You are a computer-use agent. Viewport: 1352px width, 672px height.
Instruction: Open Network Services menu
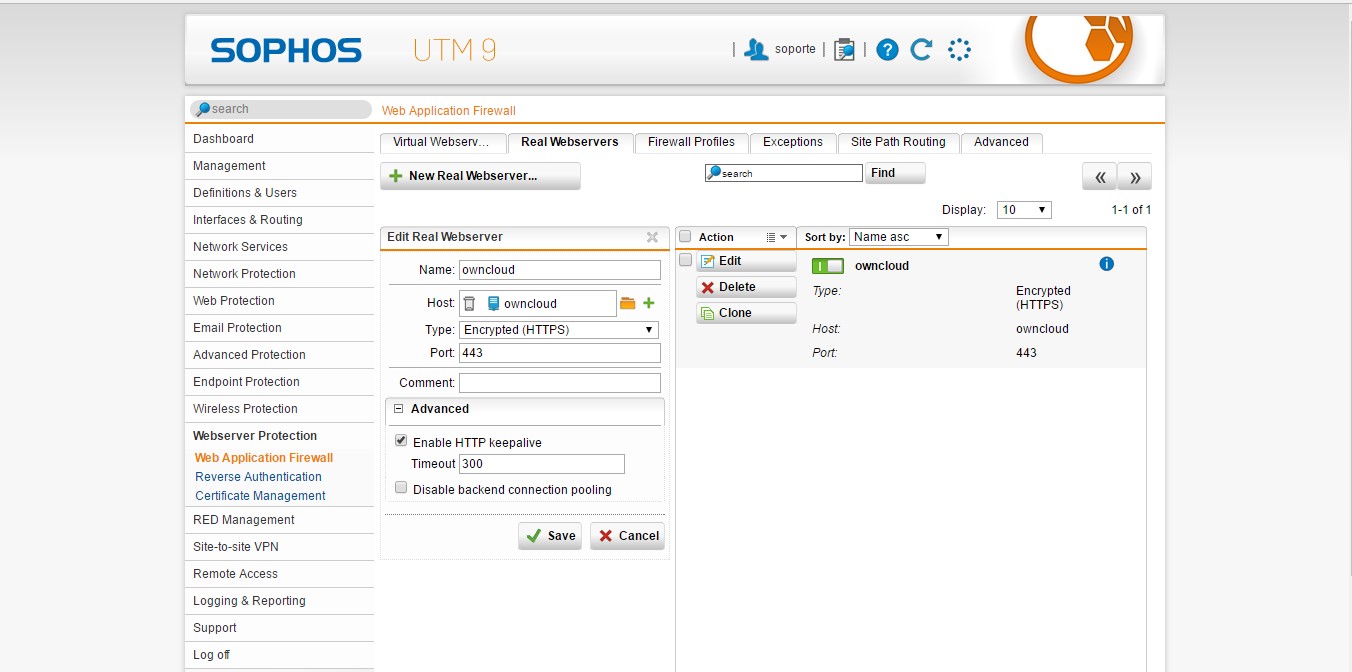pos(279,247)
